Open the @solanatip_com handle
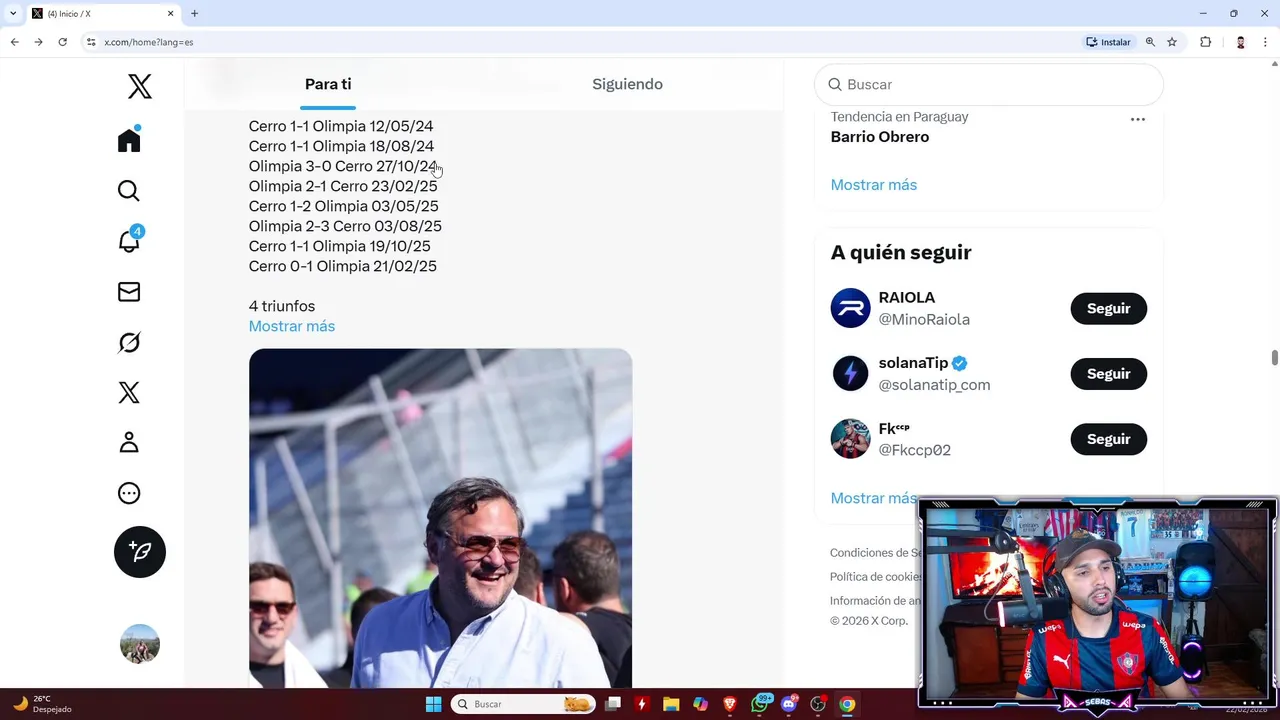This screenshot has height=720, width=1280. pos(934,385)
